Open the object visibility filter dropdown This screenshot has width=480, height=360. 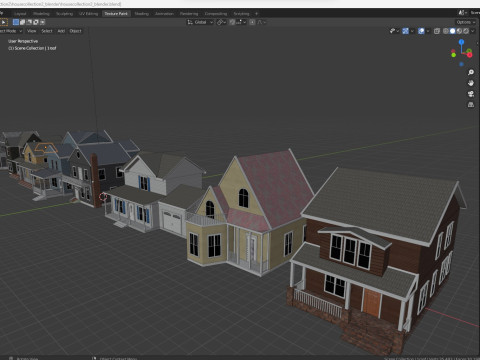pos(394,31)
